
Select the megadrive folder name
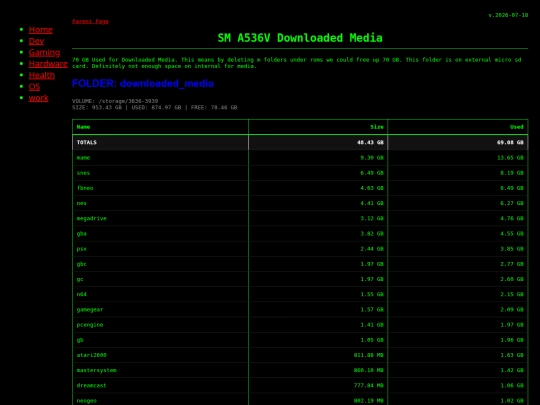point(92,218)
